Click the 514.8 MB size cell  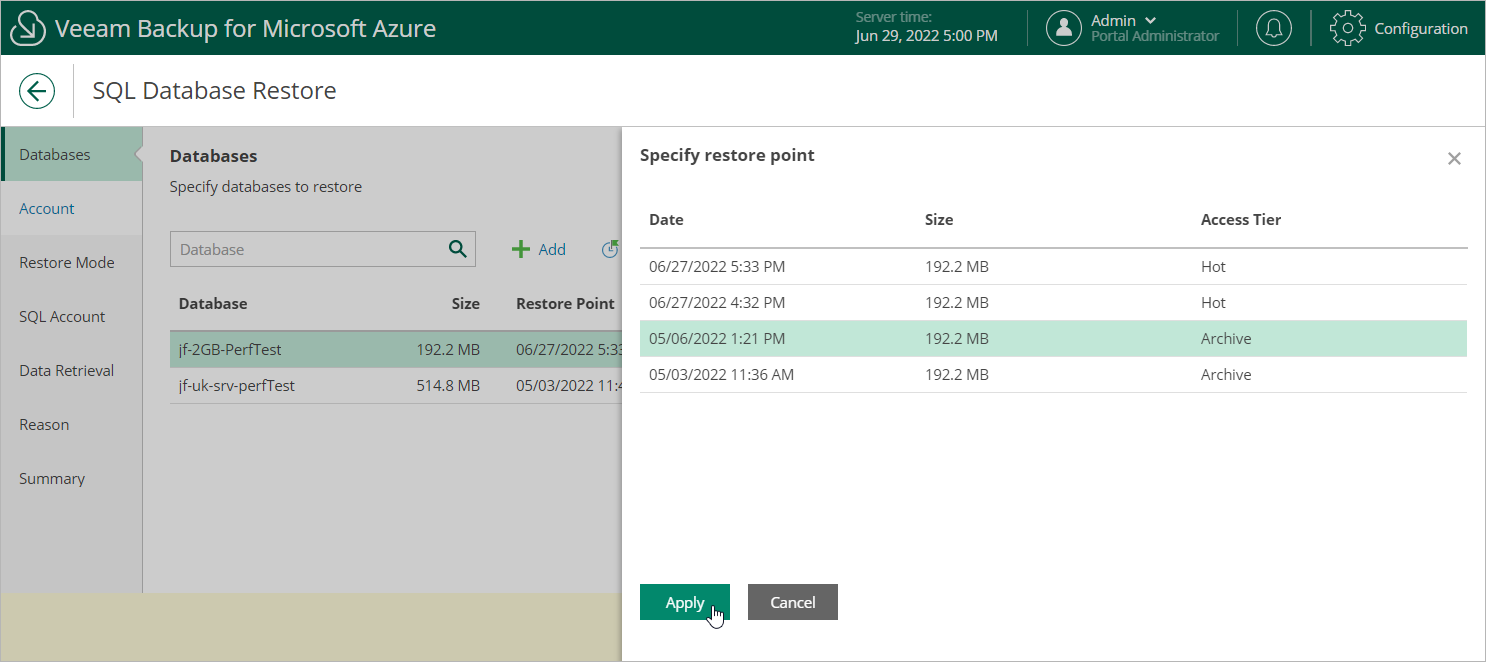tap(448, 386)
